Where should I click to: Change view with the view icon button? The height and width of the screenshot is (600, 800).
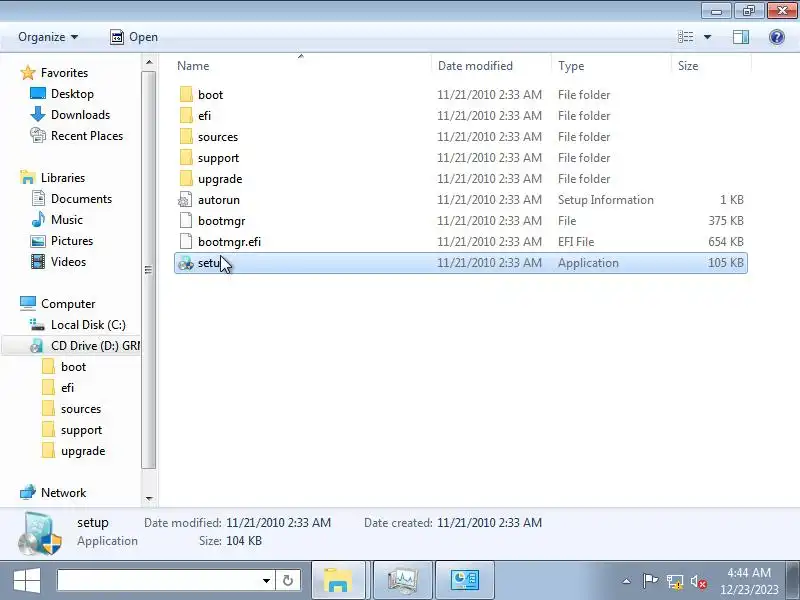[x=685, y=37]
